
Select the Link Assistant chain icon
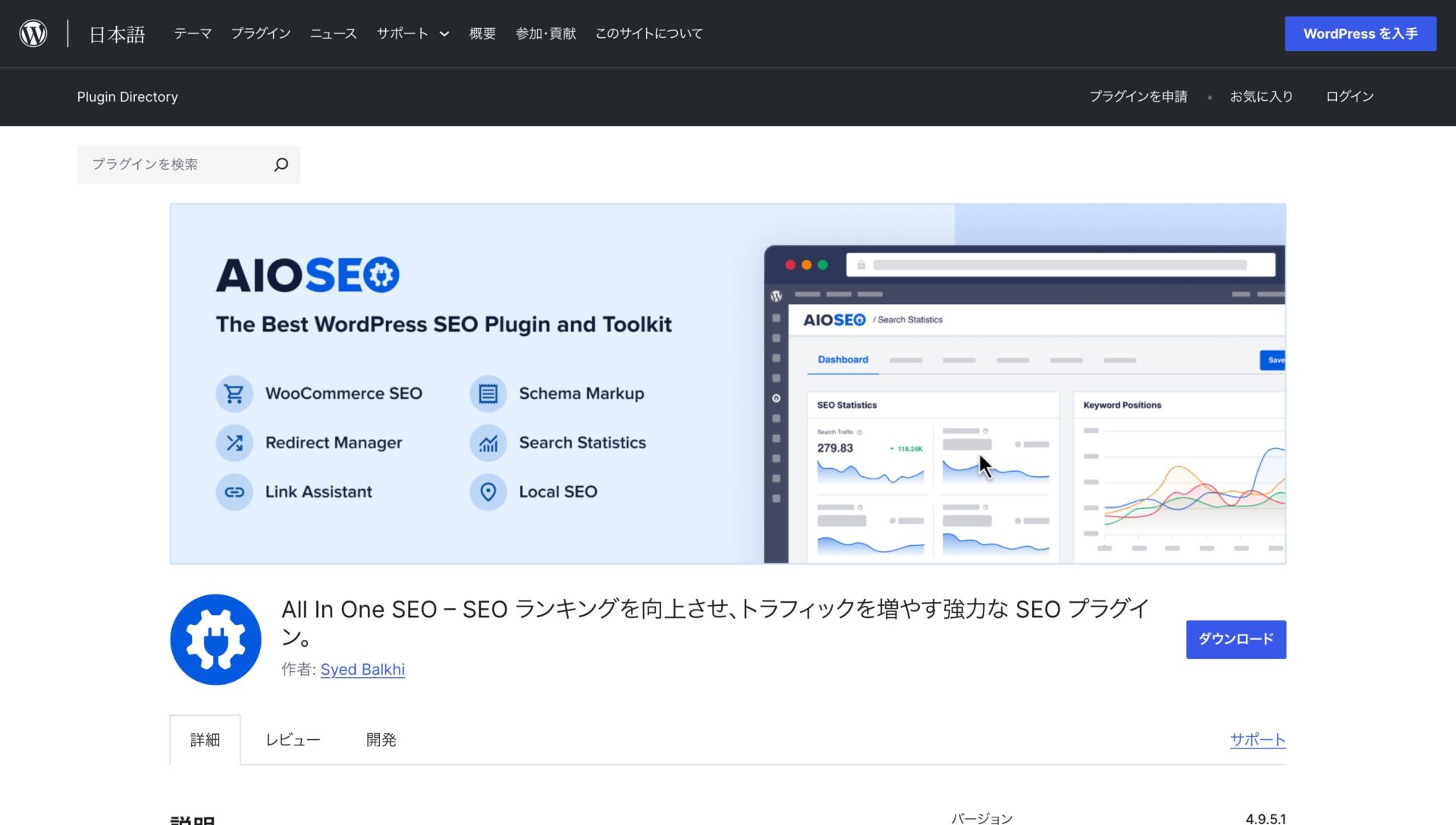[234, 491]
